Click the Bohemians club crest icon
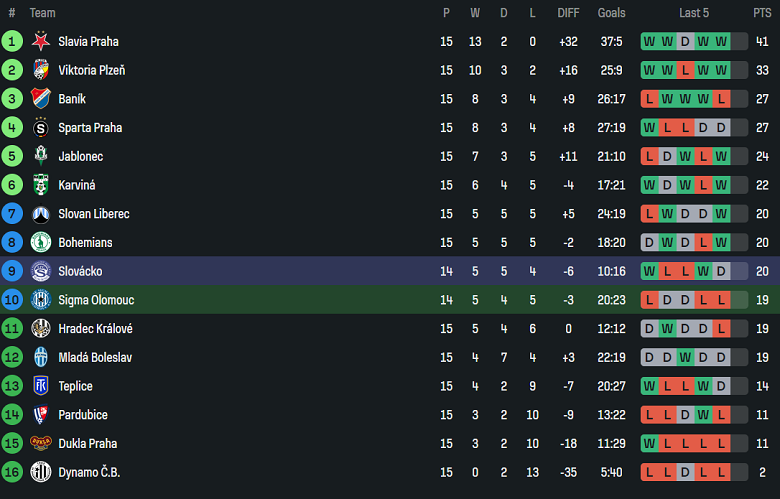Image resolution: width=780 pixels, height=499 pixels. (41, 242)
